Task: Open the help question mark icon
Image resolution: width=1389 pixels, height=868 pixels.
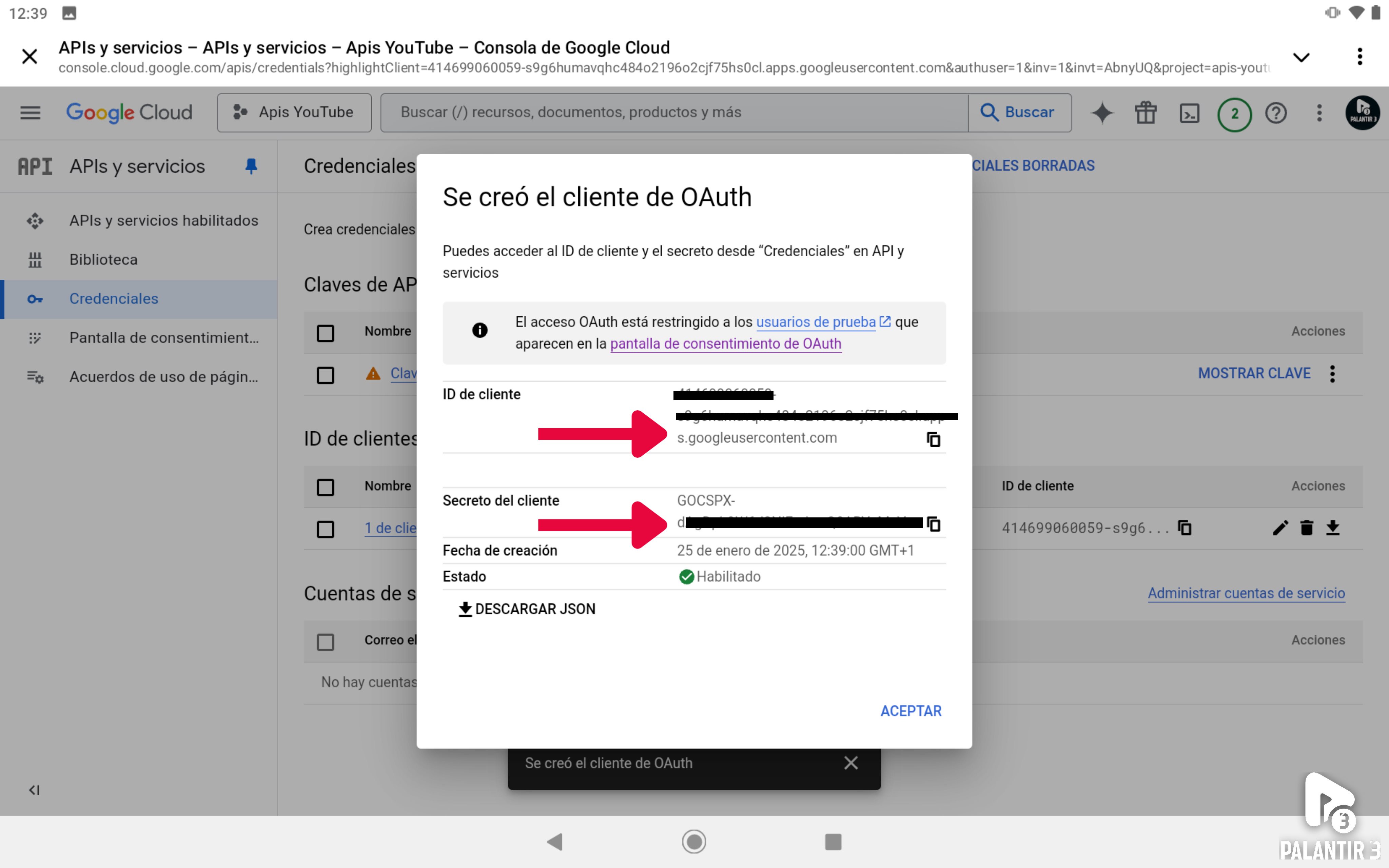Action: tap(1276, 113)
